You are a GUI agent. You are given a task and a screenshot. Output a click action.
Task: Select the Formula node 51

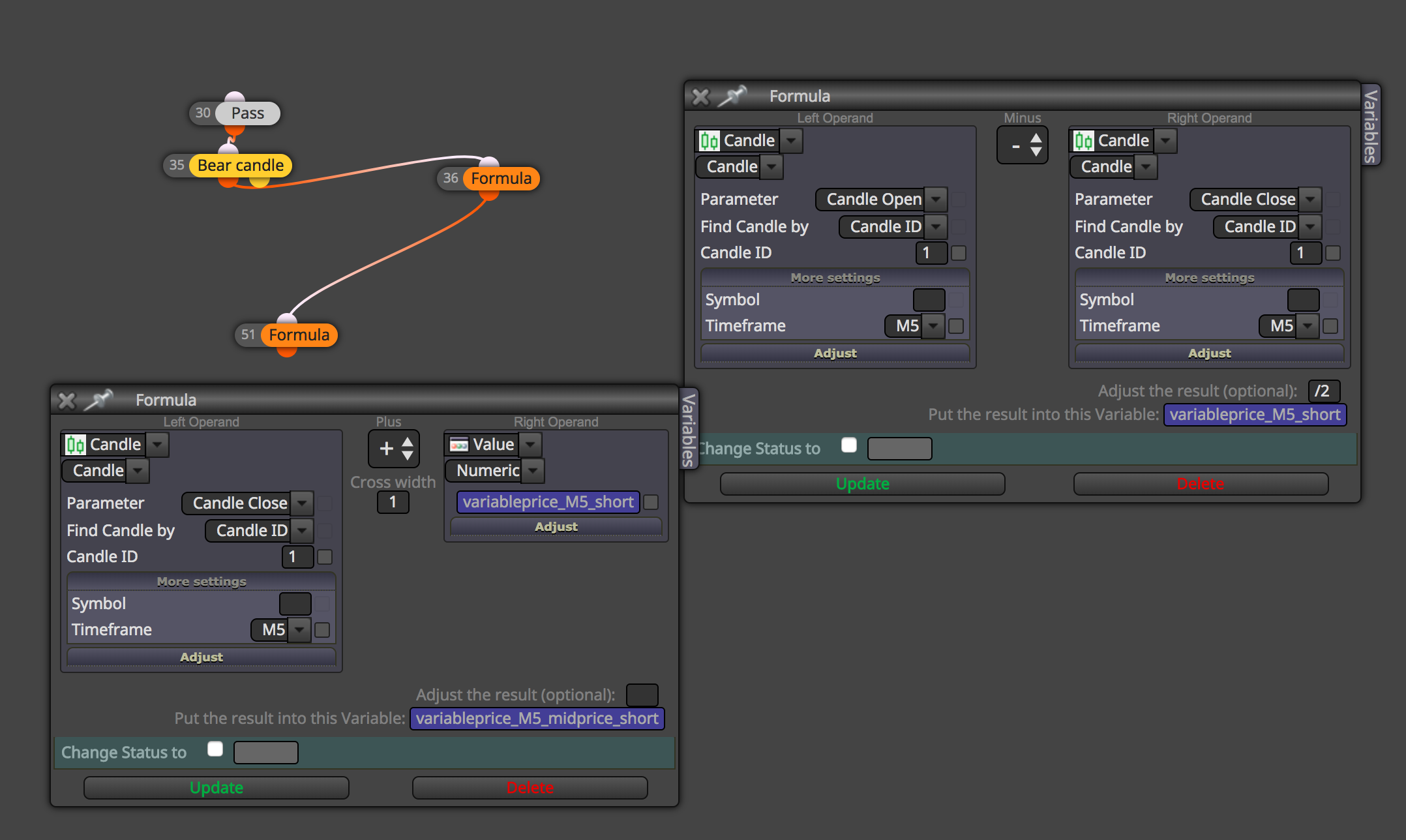(x=299, y=335)
